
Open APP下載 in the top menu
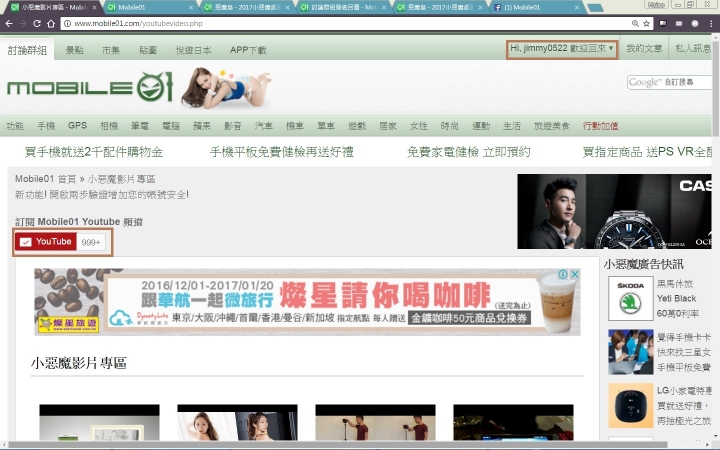248,50
